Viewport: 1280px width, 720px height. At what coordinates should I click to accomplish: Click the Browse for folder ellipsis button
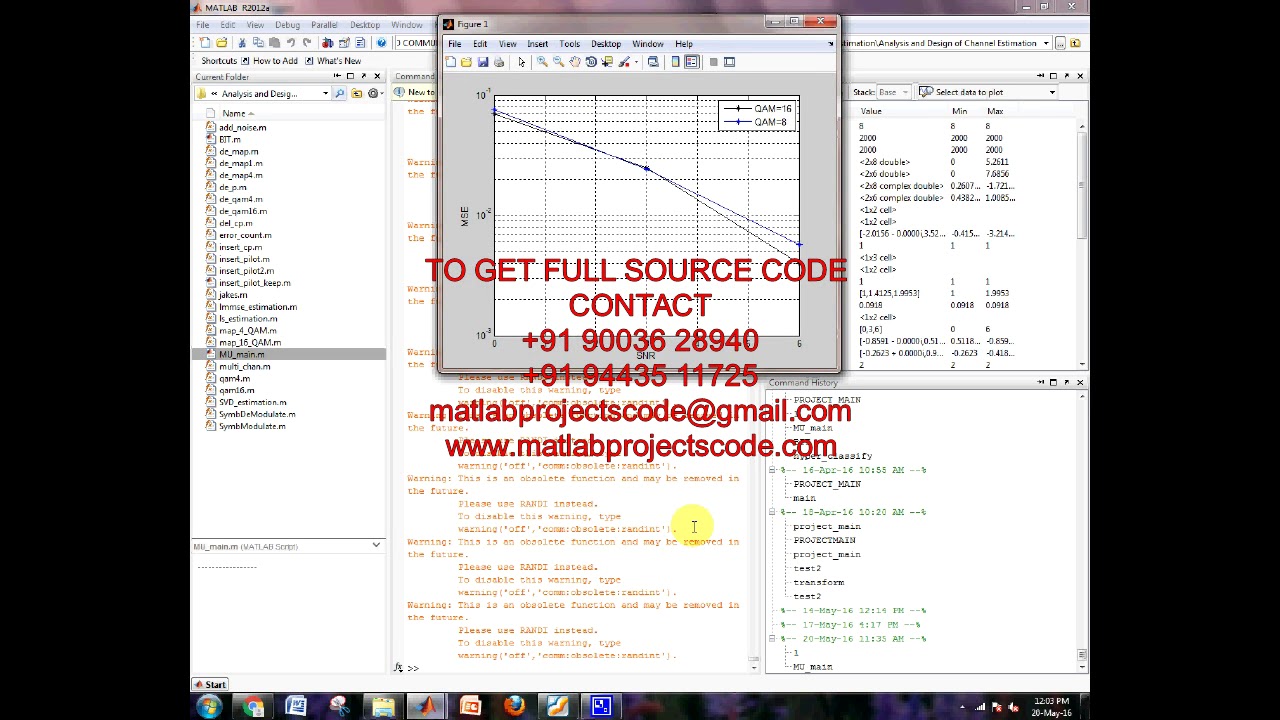click(x=1061, y=43)
